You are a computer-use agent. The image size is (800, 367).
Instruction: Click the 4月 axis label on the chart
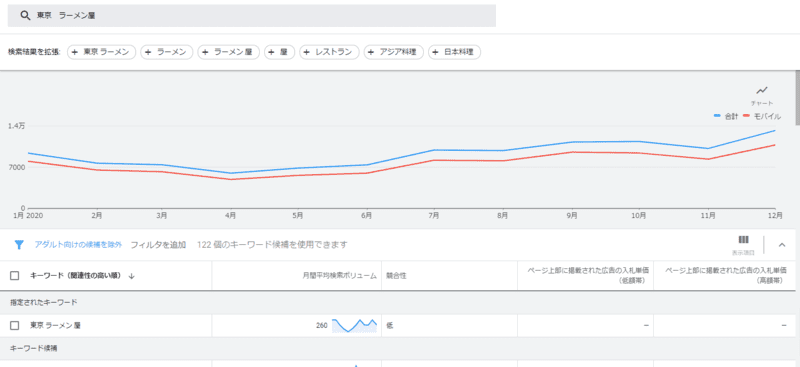click(230, 216)
